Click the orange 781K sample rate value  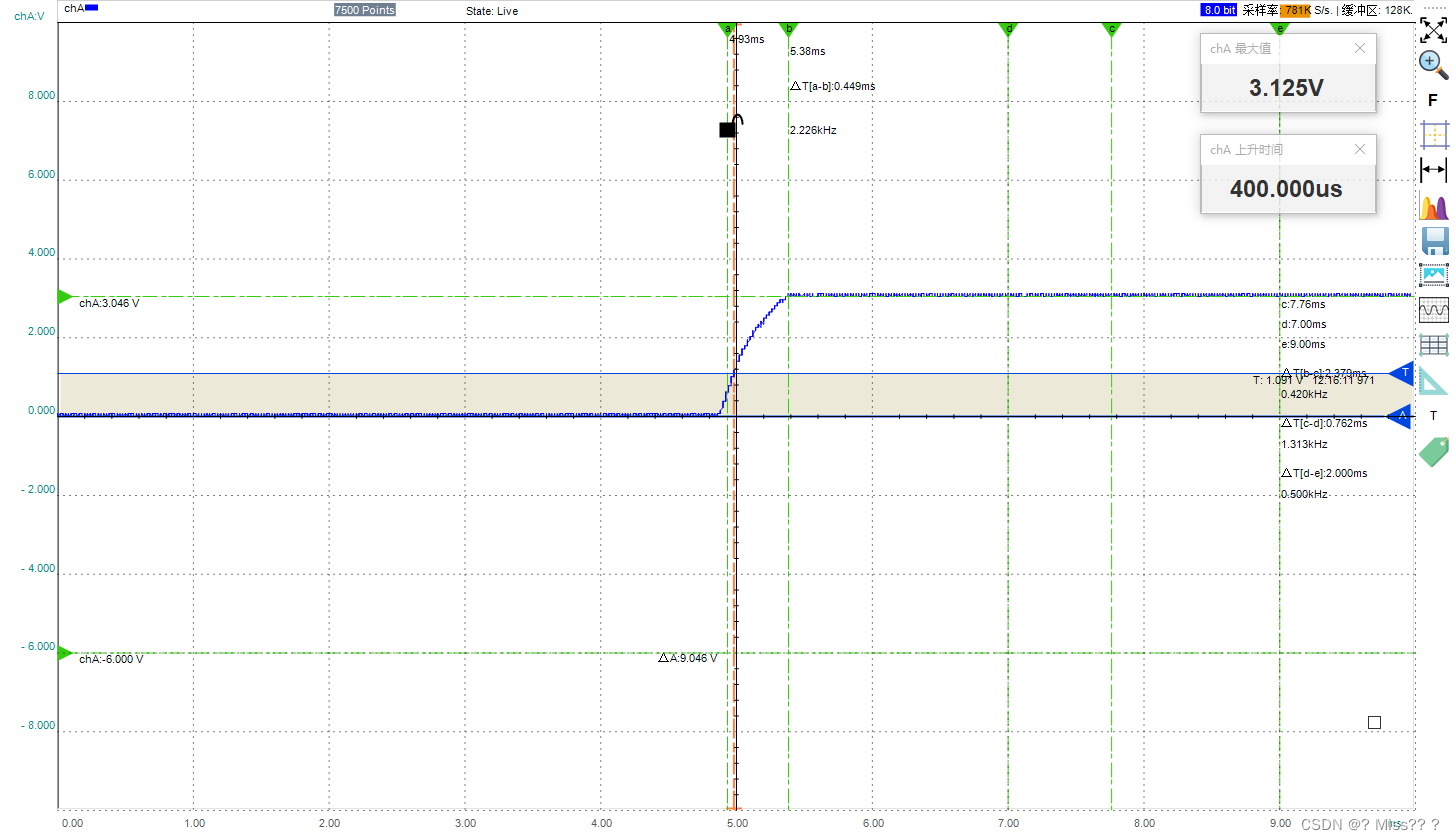1296,10
